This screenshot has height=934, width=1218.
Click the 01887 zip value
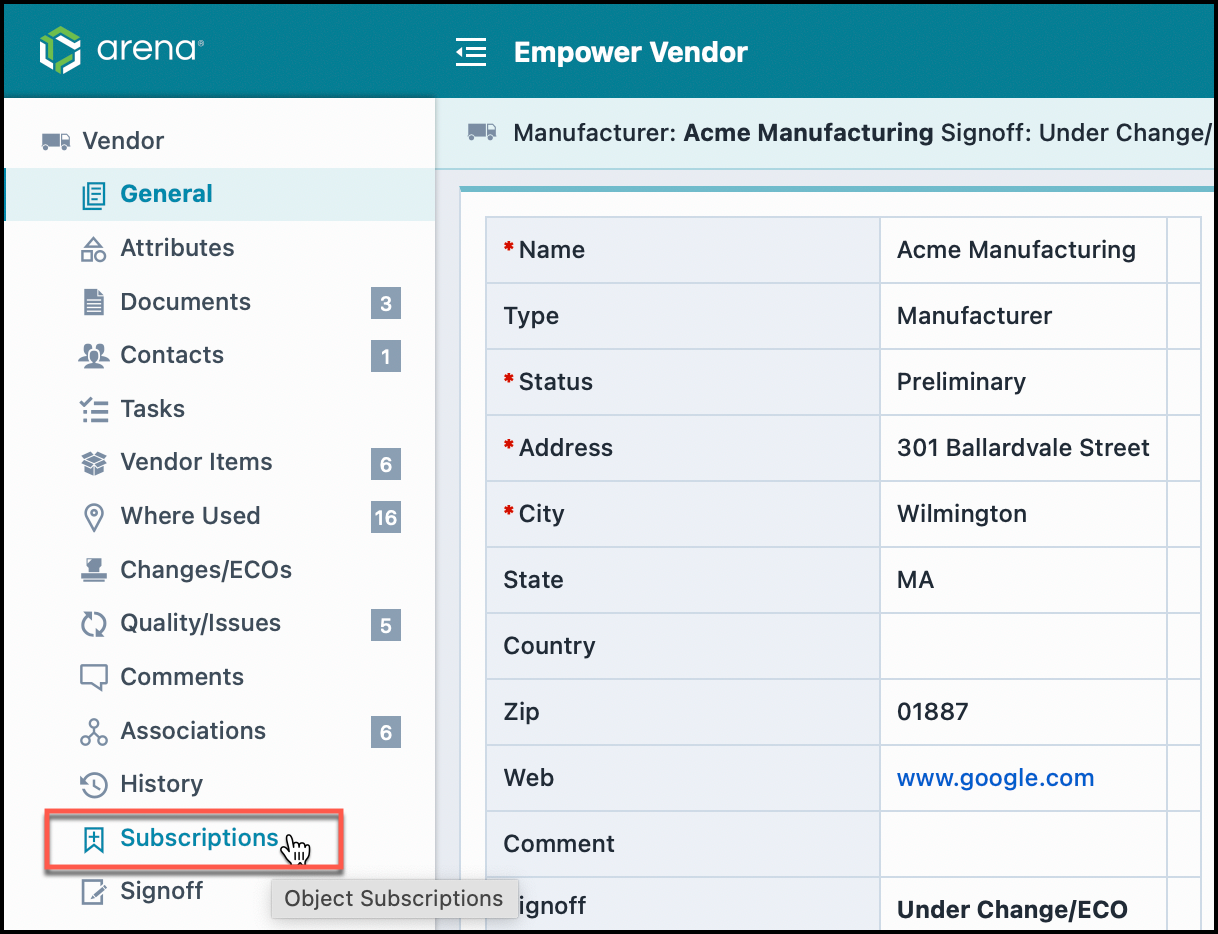(933, 712)
